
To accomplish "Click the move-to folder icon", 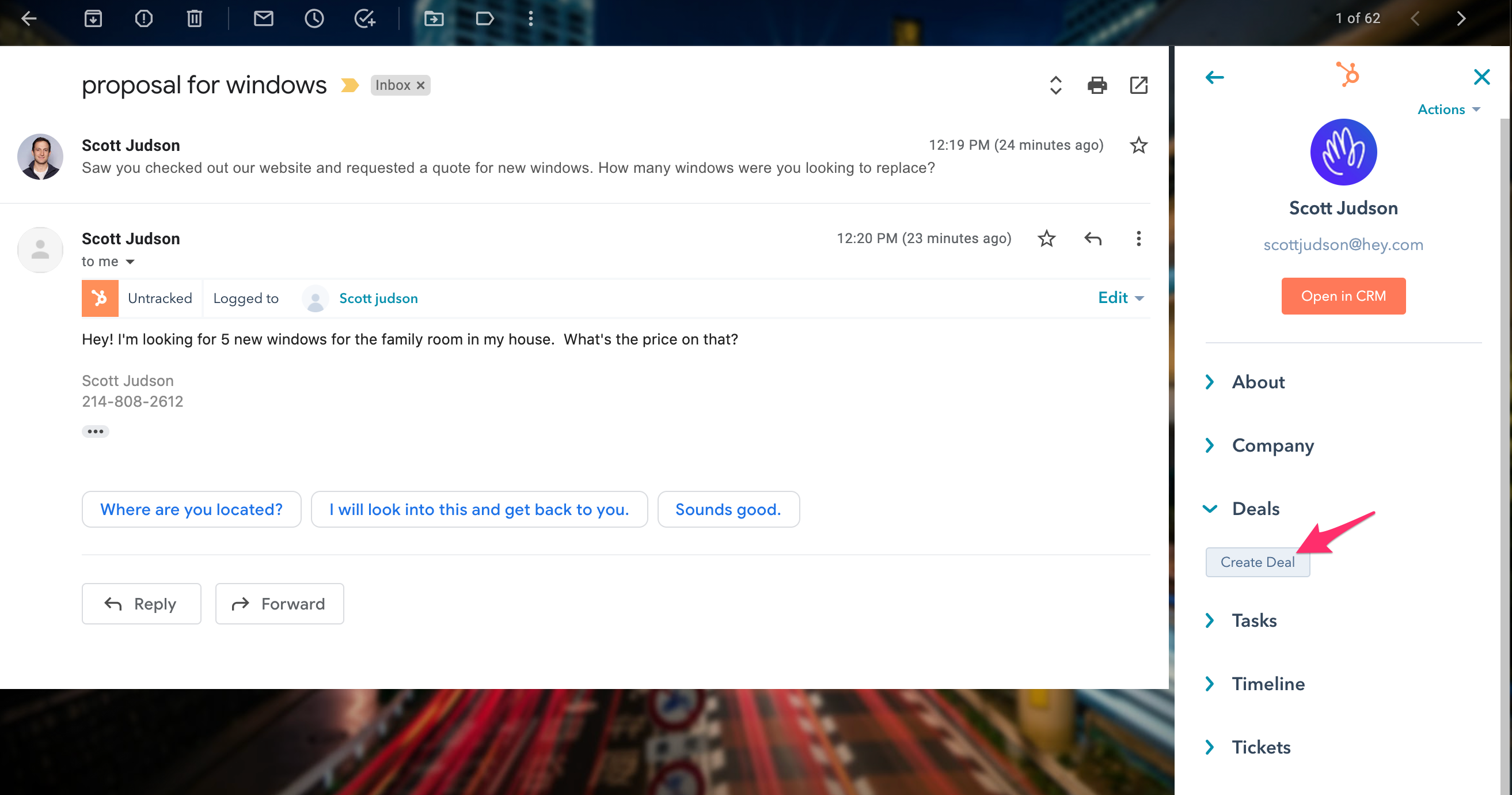I will click(x=434, y=19).
